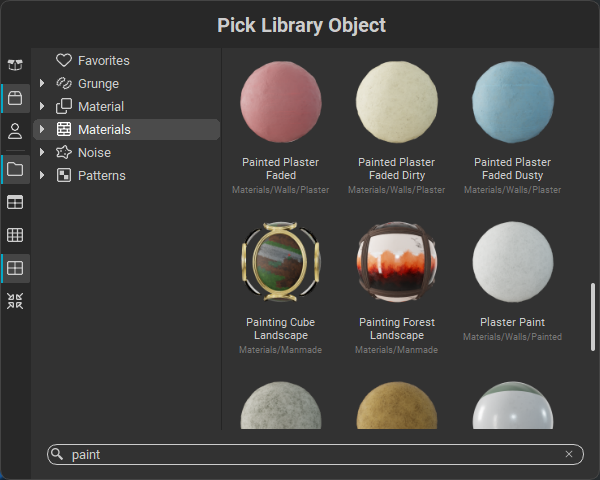The height and width of the screenshot is (480, 600).
Task: Pick the Painted Plaster Faded material
Action: click(x=280, y=126)
